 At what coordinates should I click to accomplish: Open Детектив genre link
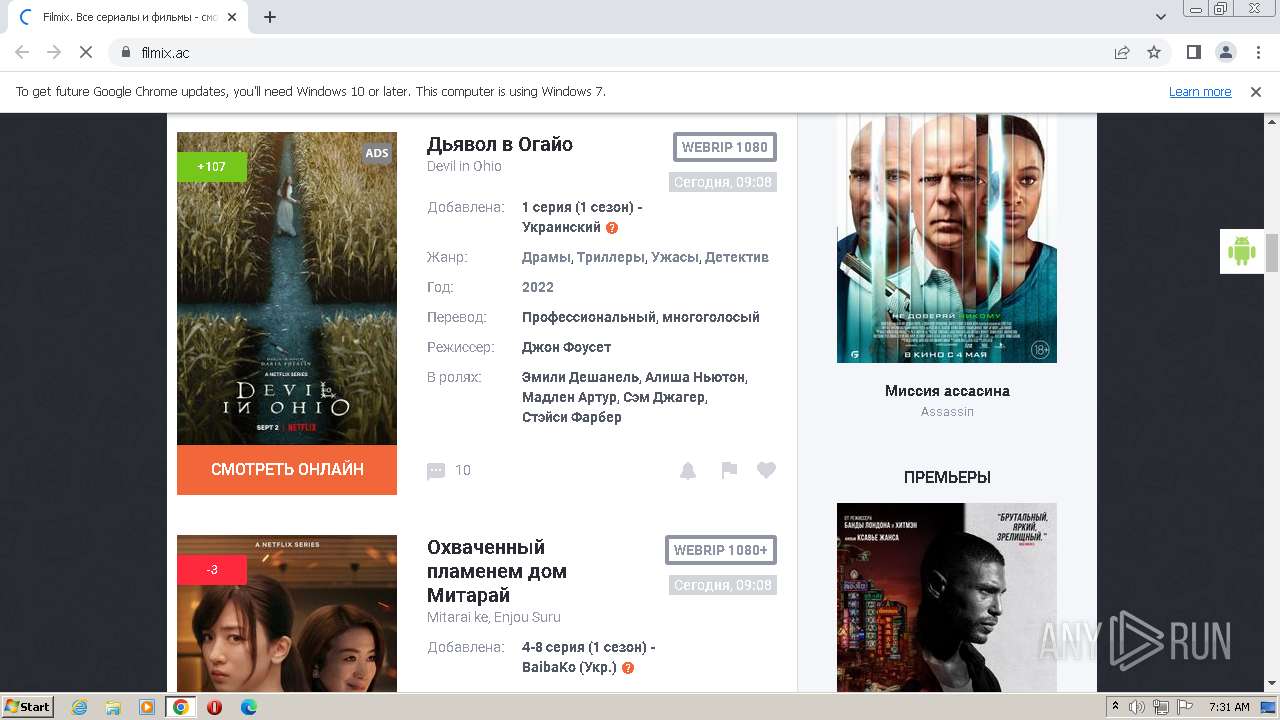pyautogui.click(x=737, y=257)
